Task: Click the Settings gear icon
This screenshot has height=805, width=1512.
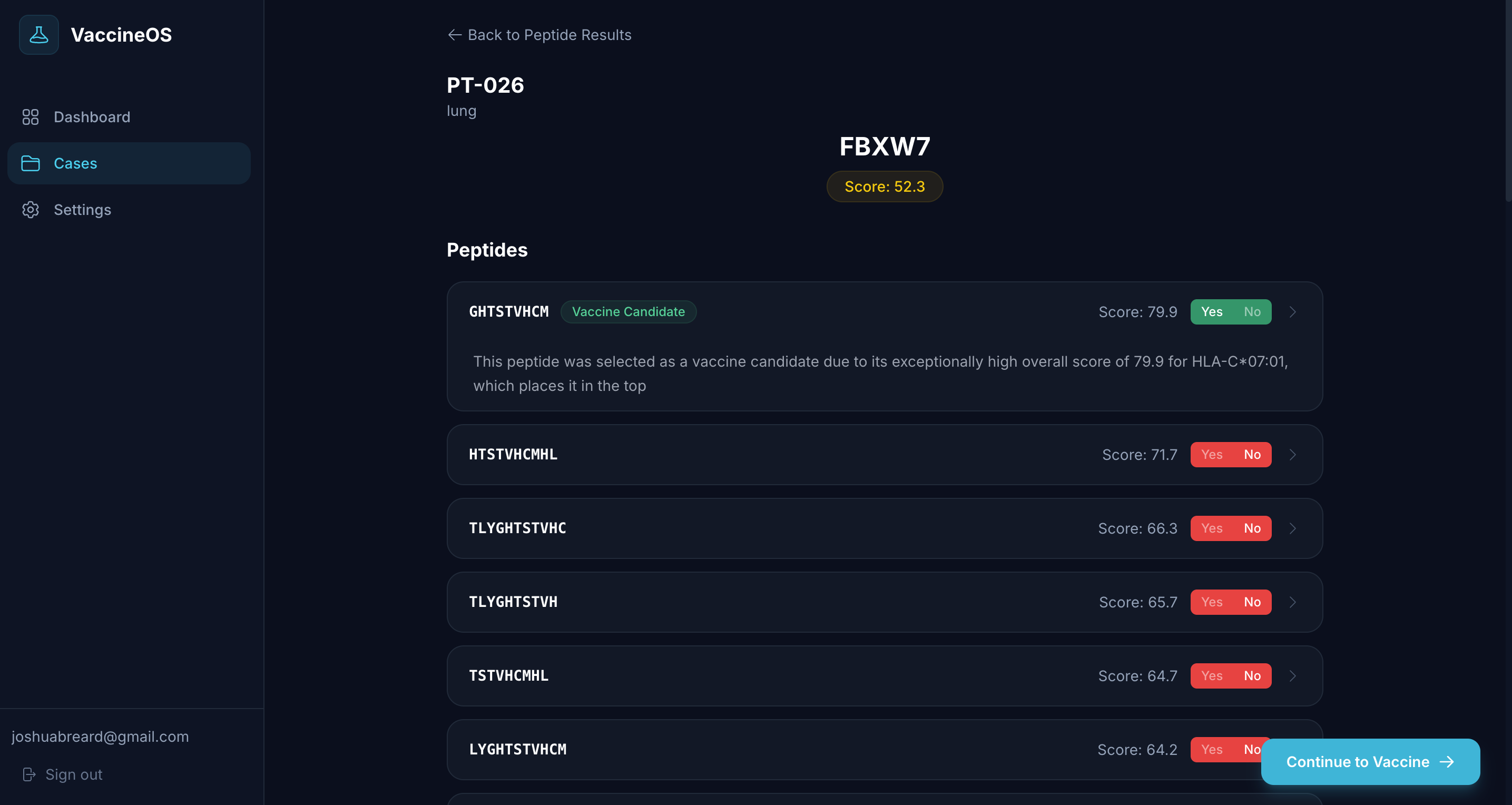Action: [x=31, y=210]
